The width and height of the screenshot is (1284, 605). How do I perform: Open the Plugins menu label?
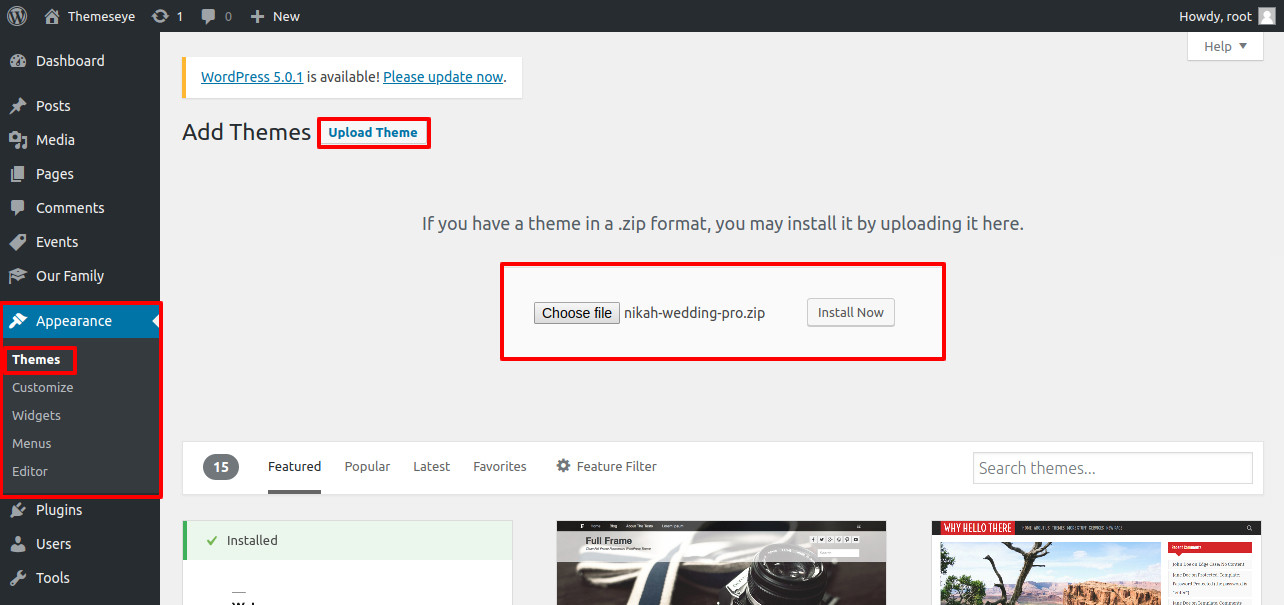click(x=59, y=510)
